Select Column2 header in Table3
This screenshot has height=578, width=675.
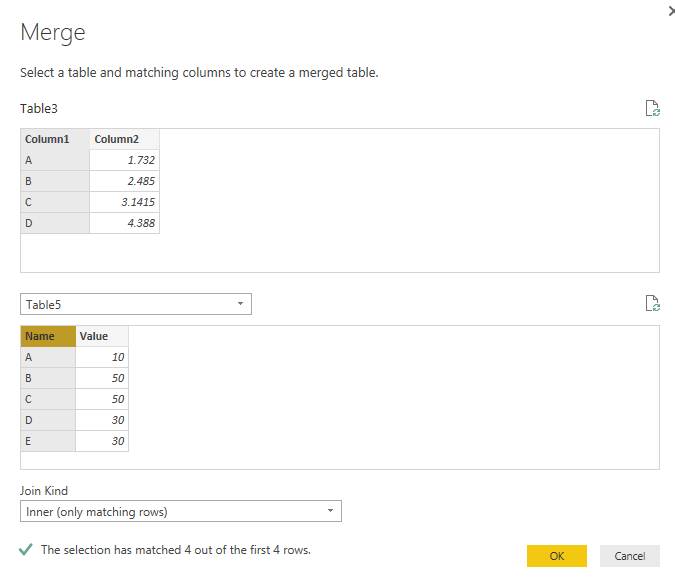point(124,139)
